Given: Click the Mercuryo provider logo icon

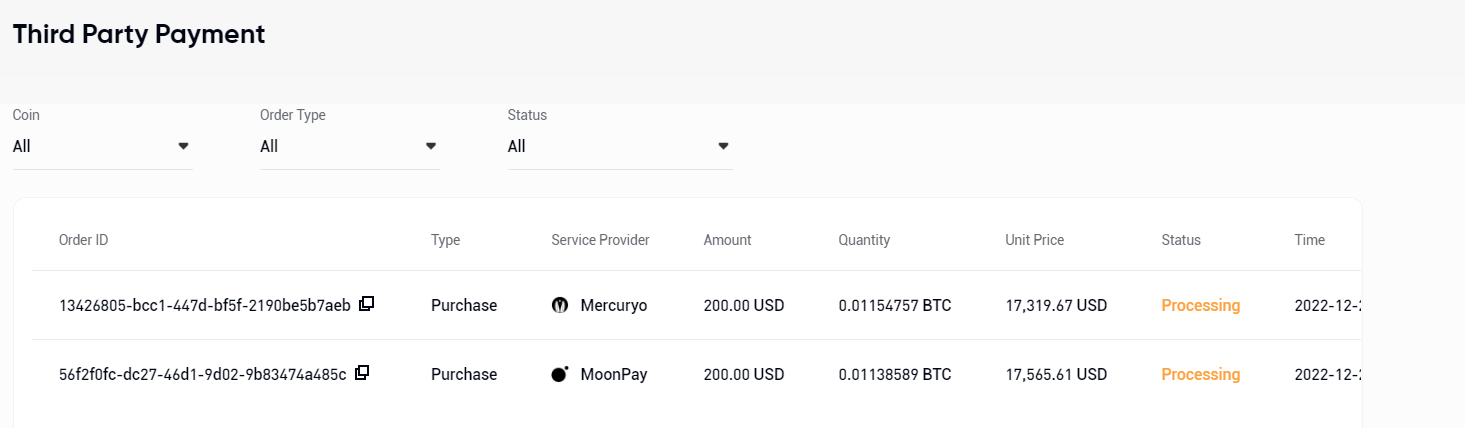Looking at the screenshot, I should coord(560,305).
